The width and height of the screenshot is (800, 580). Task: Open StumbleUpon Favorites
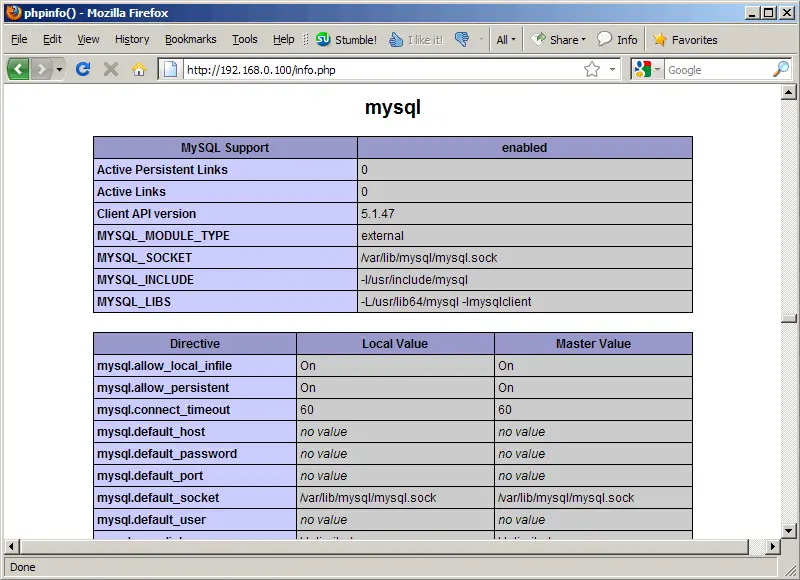[685, 39]
